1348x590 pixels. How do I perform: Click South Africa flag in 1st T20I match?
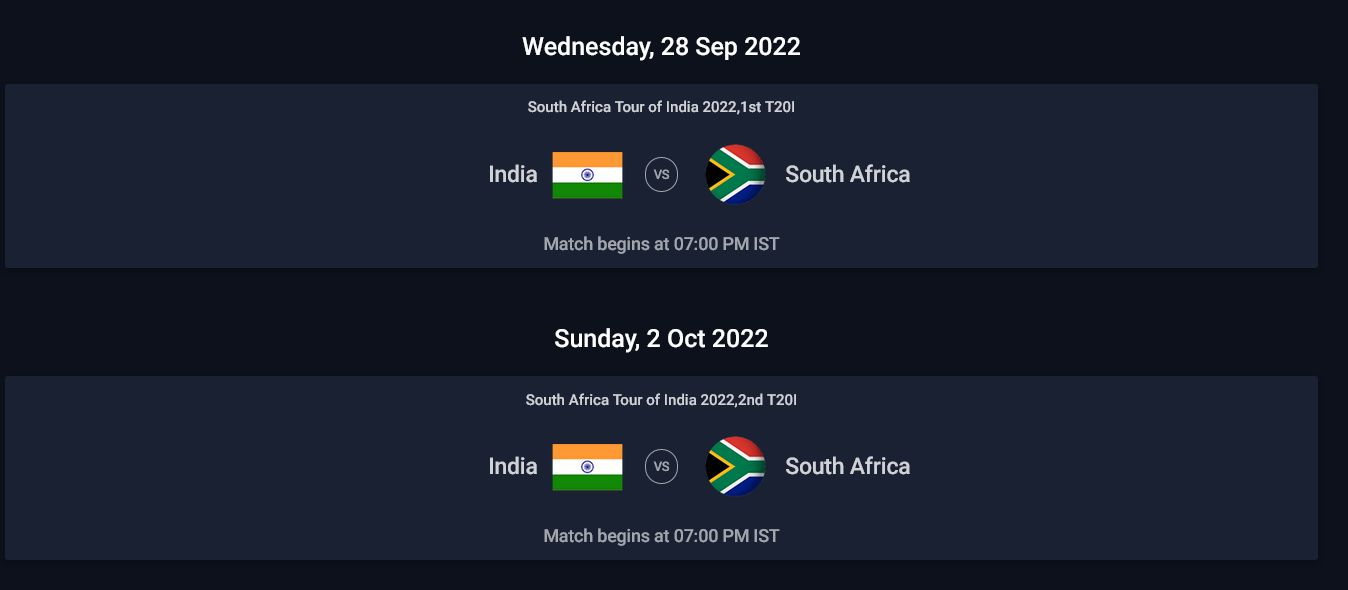[735, 175]
